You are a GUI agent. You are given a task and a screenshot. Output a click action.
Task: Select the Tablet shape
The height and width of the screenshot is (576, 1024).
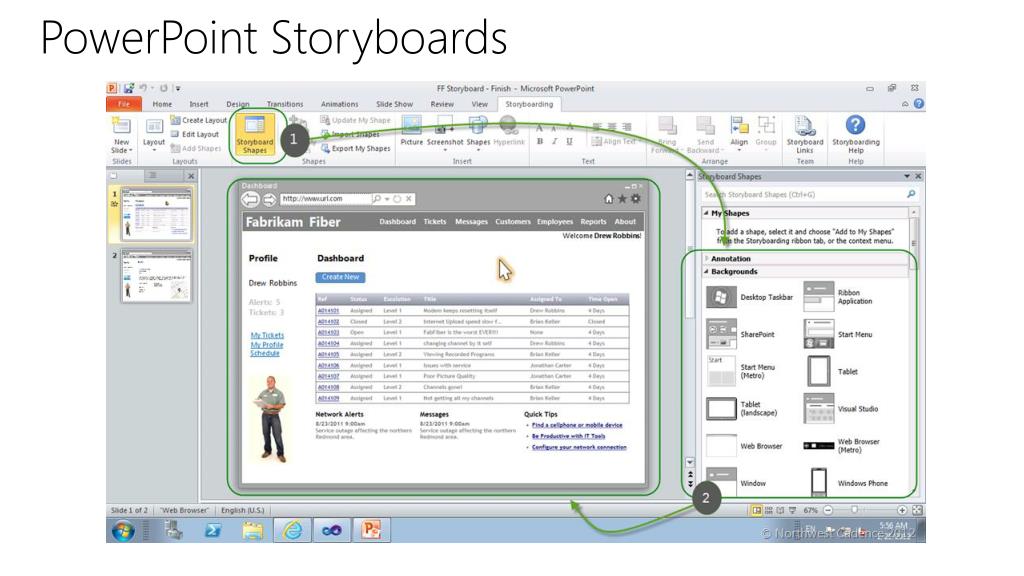pos(831,372)
